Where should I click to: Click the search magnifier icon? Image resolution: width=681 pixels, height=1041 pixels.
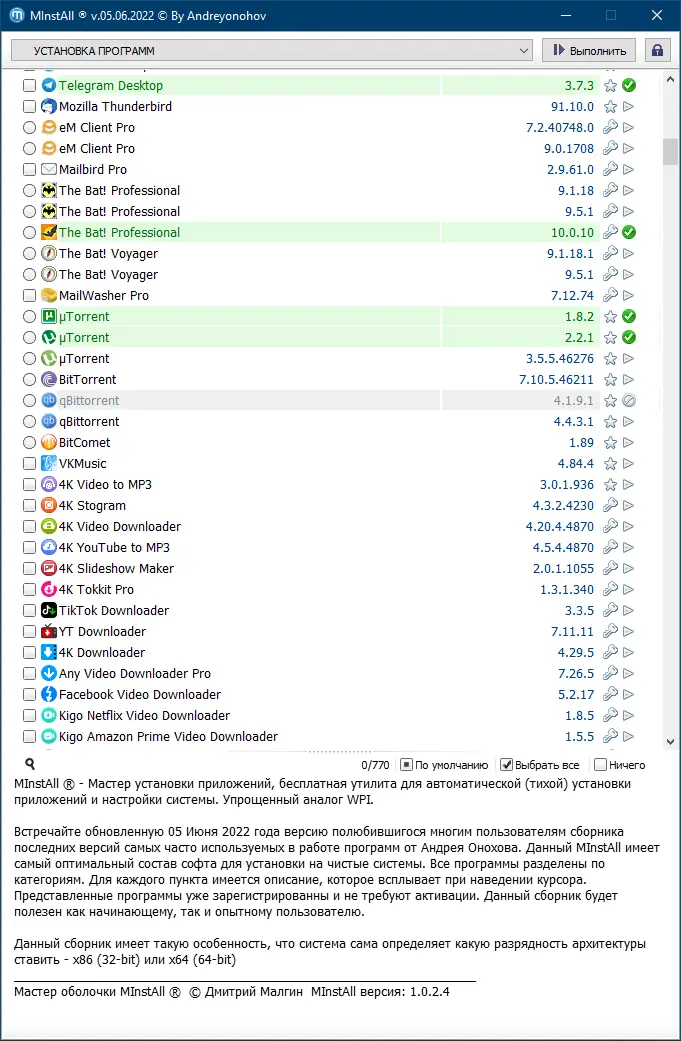[30, 764]
